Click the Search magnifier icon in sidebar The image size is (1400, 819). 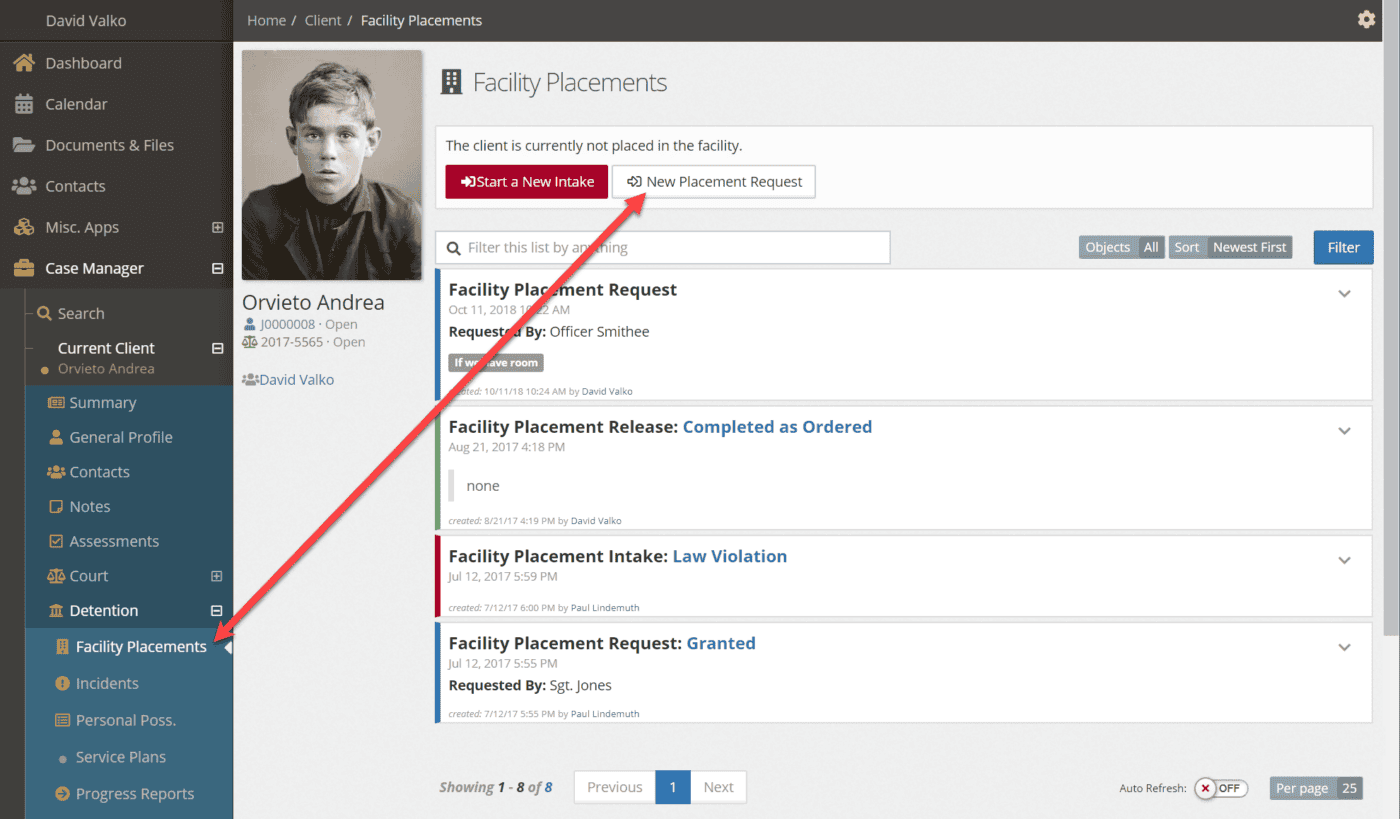44,313
